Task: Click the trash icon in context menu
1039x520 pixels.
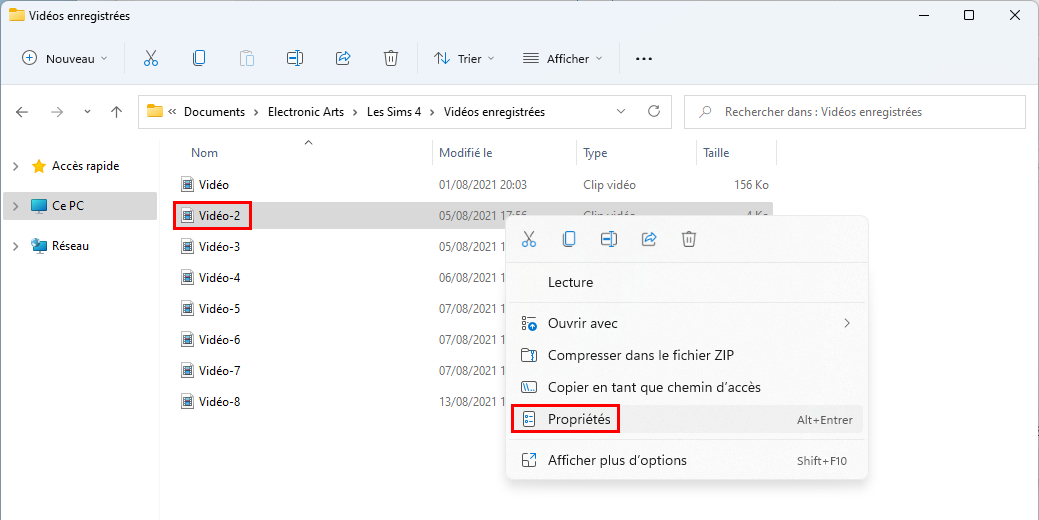Action: [689, 238]
